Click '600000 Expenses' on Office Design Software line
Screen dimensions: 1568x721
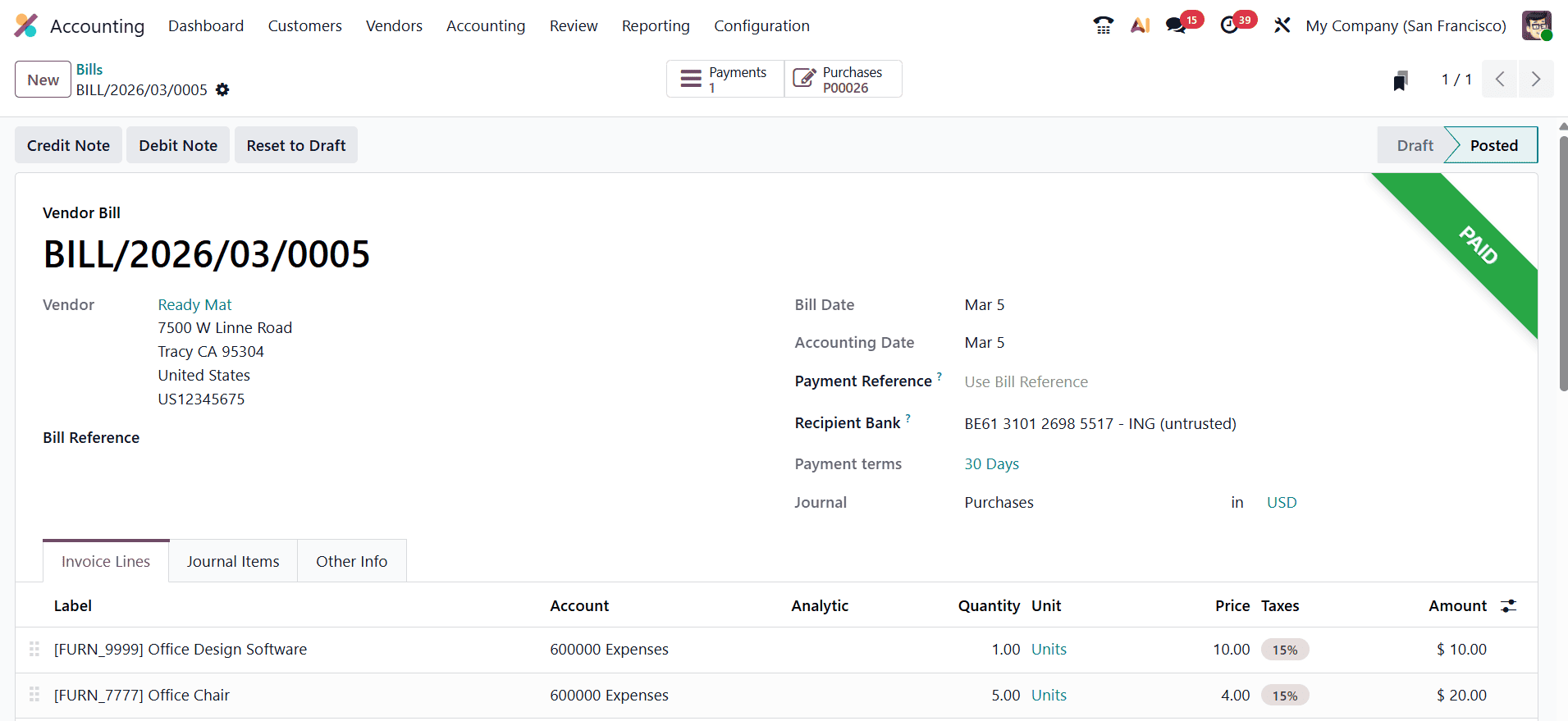coord(609,649)
